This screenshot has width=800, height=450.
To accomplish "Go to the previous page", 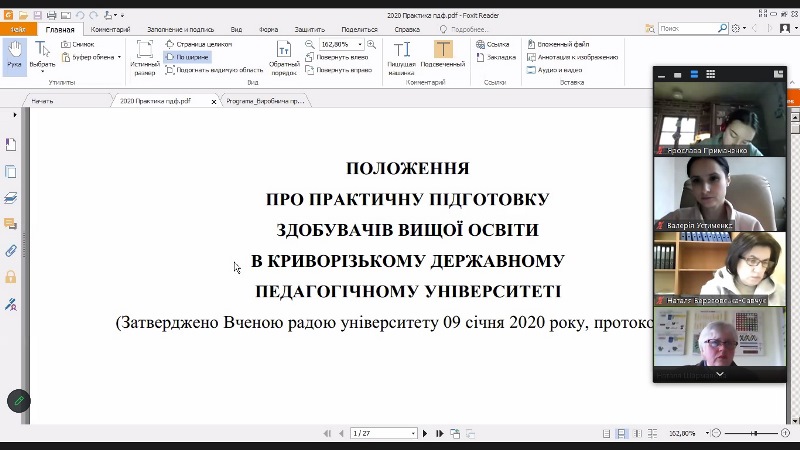I will tap(341, 433).
